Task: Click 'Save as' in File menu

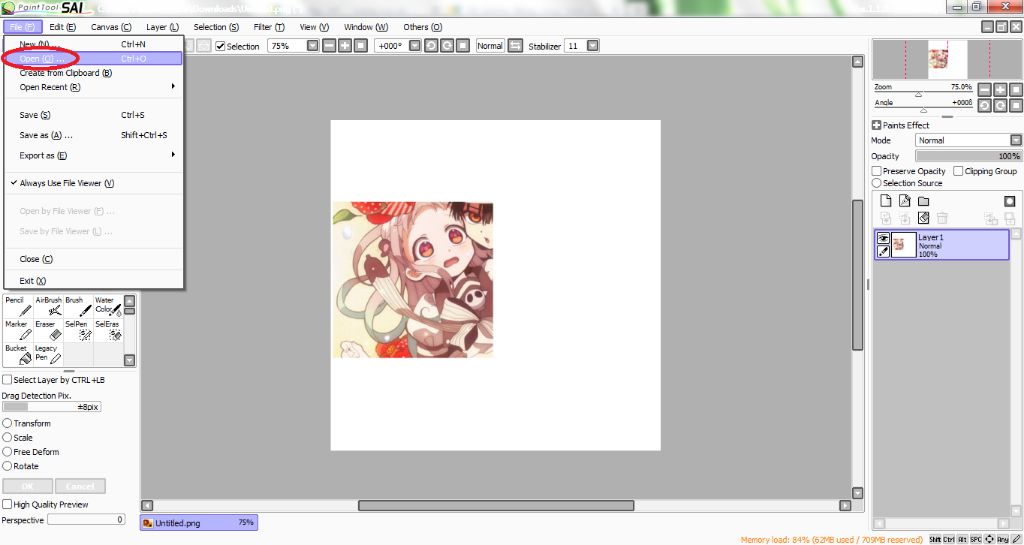Action: click(46, 135)
